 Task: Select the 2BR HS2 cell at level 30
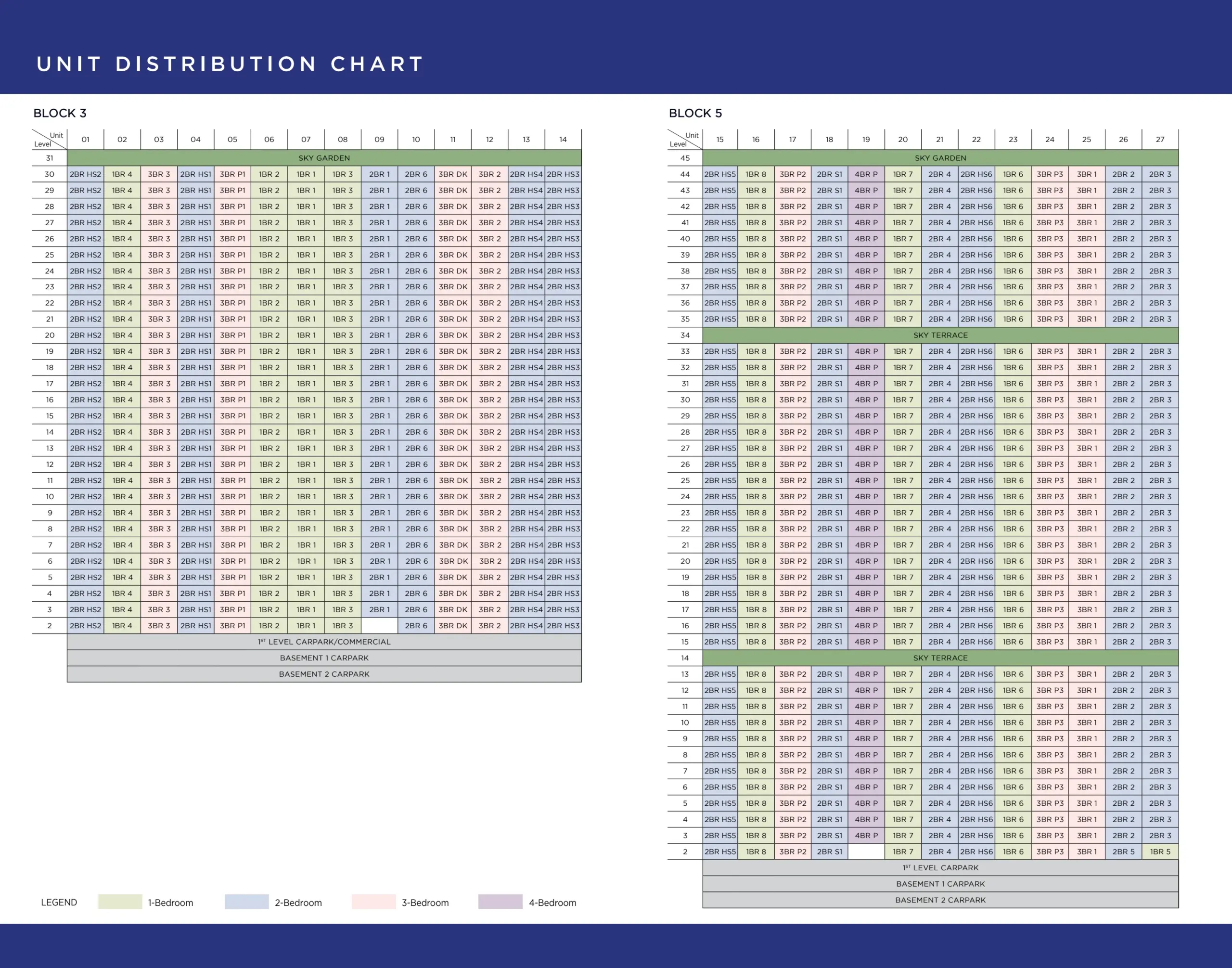(85, 175)
